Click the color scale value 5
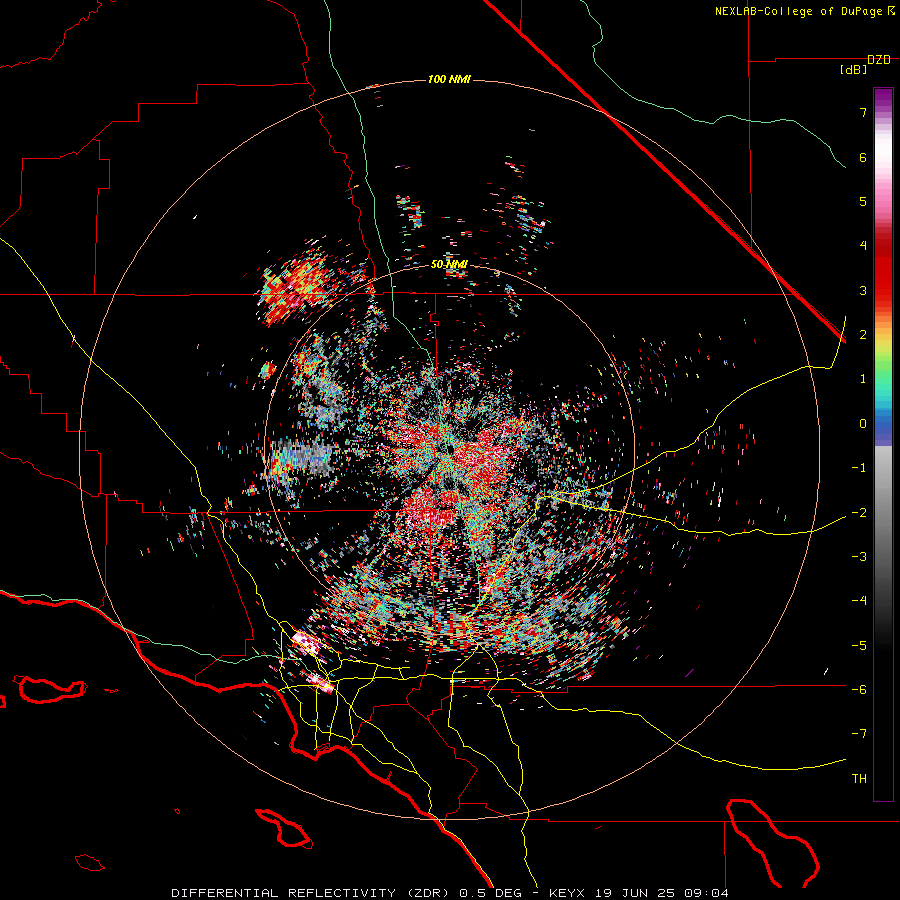The width and height of the screenshot is (900, 900). [863, 201]
